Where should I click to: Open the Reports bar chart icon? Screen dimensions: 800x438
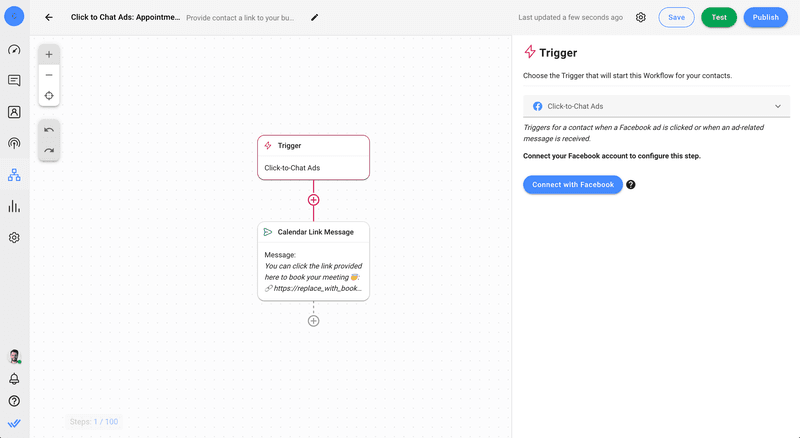click(x=14, y=206)
